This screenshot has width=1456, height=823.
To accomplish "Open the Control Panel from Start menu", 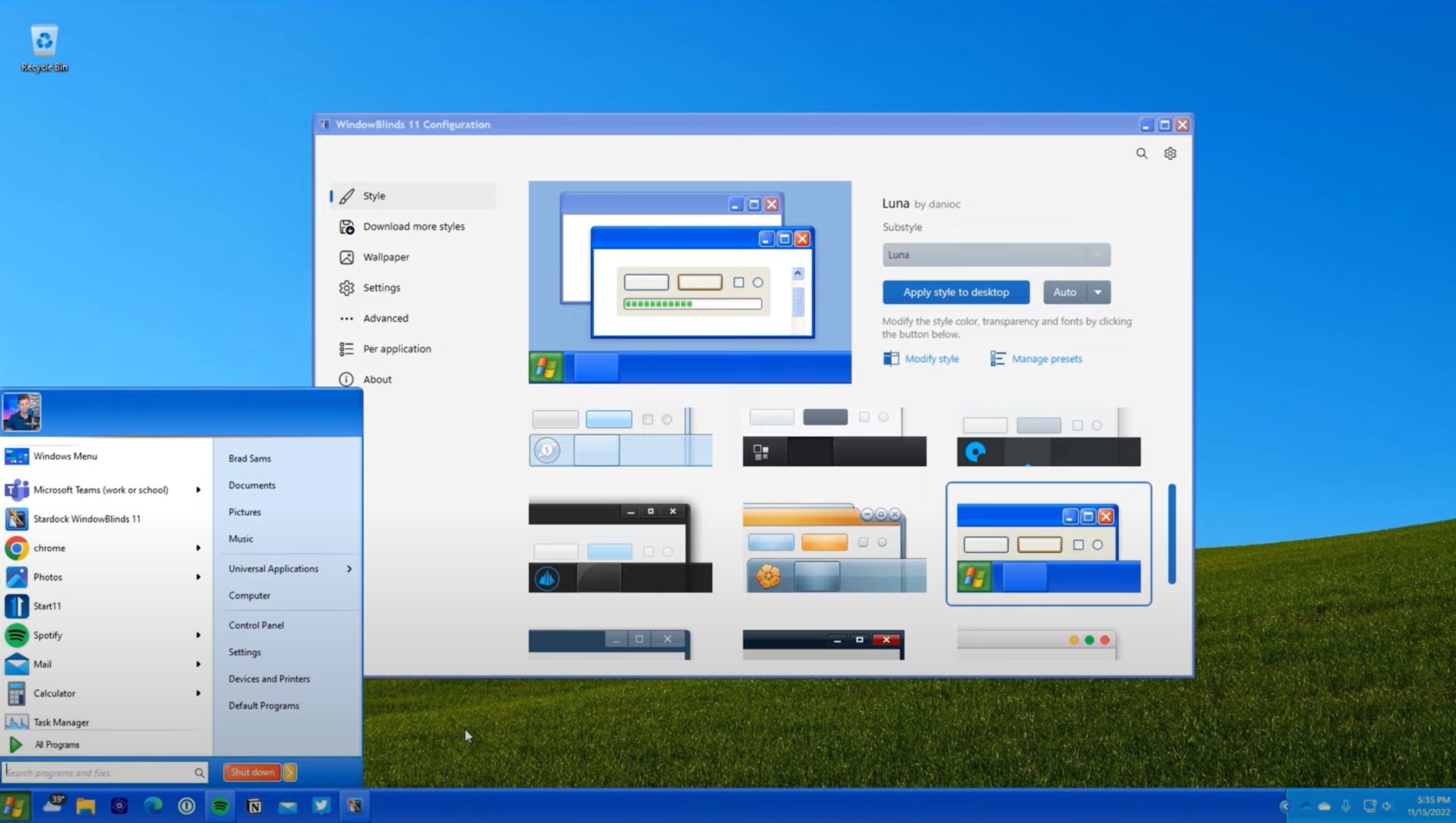I will point(257,624).
